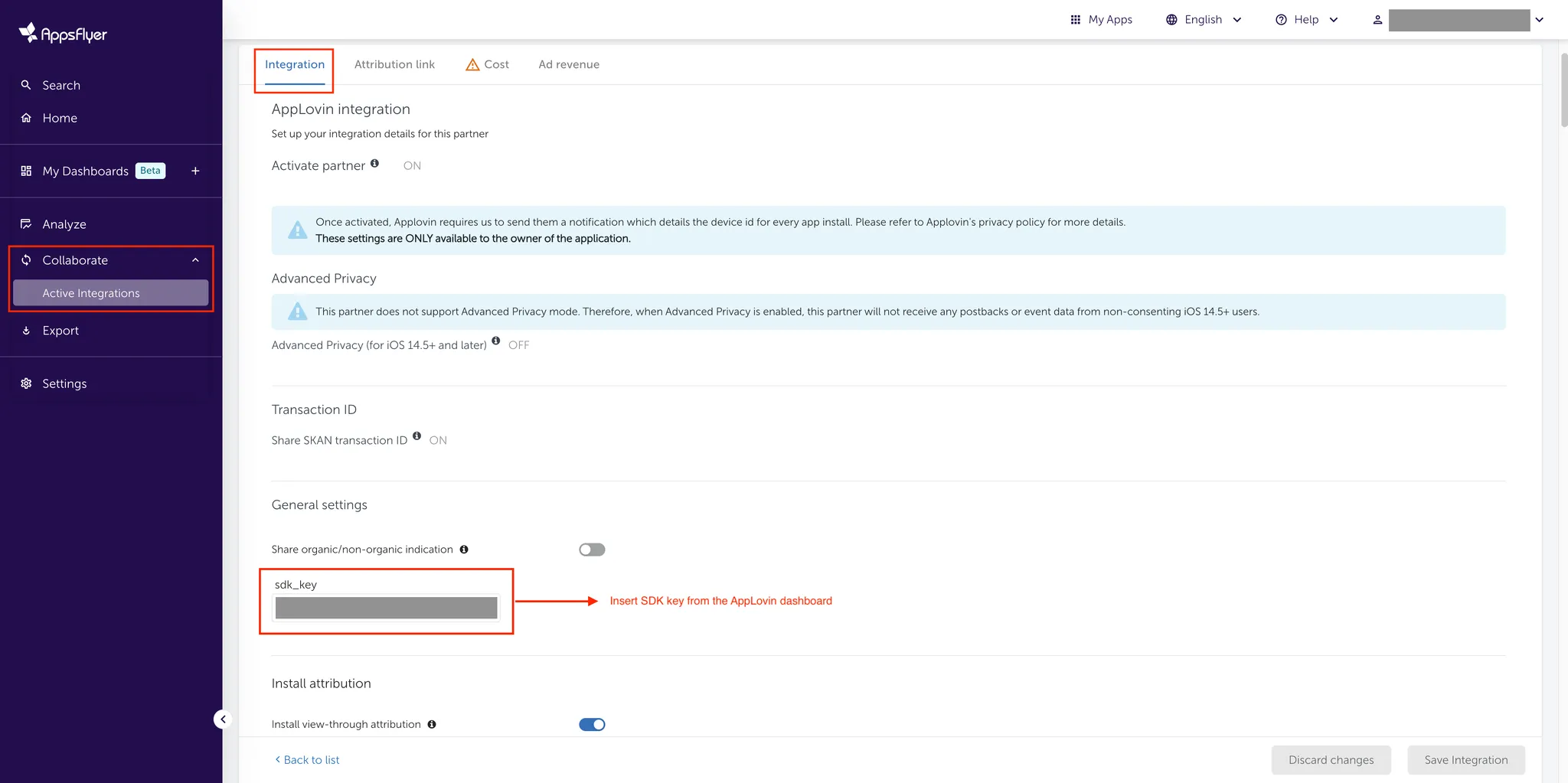Toggle Install view-through attribution switch
This screenshot has height=783, width=1568.
pos(592,724)
